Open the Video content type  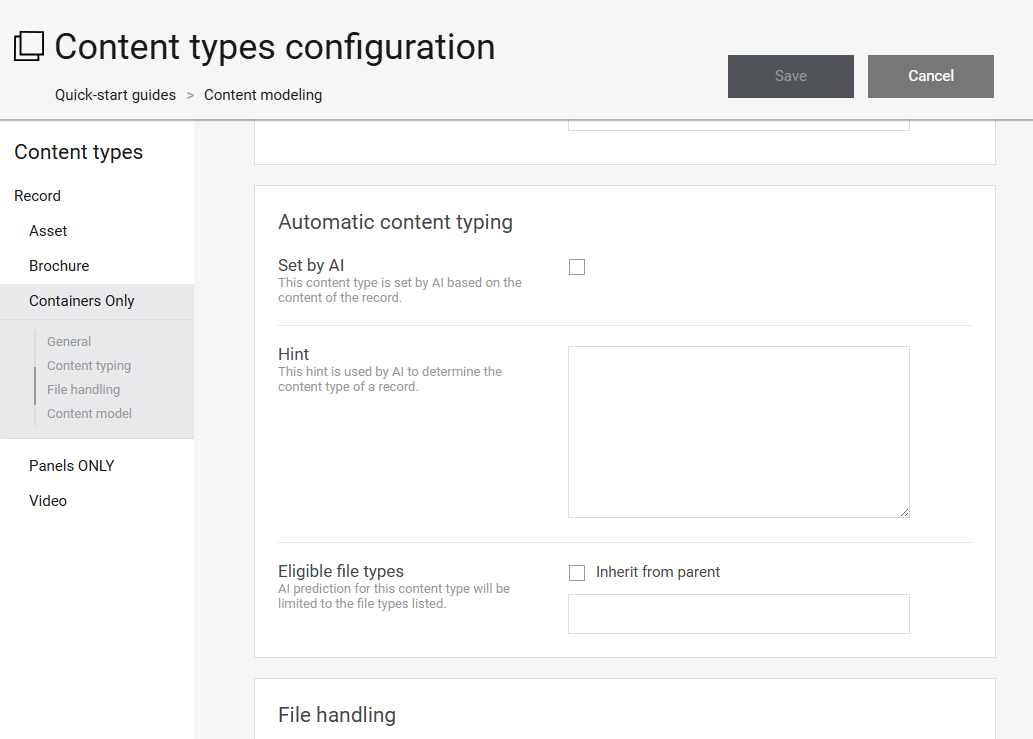[48, 501]
